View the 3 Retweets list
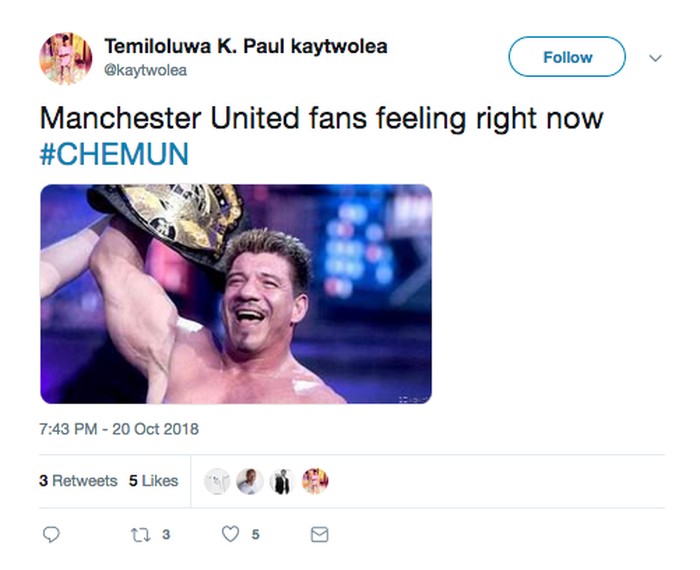The image size is (700, 570). 78,481
